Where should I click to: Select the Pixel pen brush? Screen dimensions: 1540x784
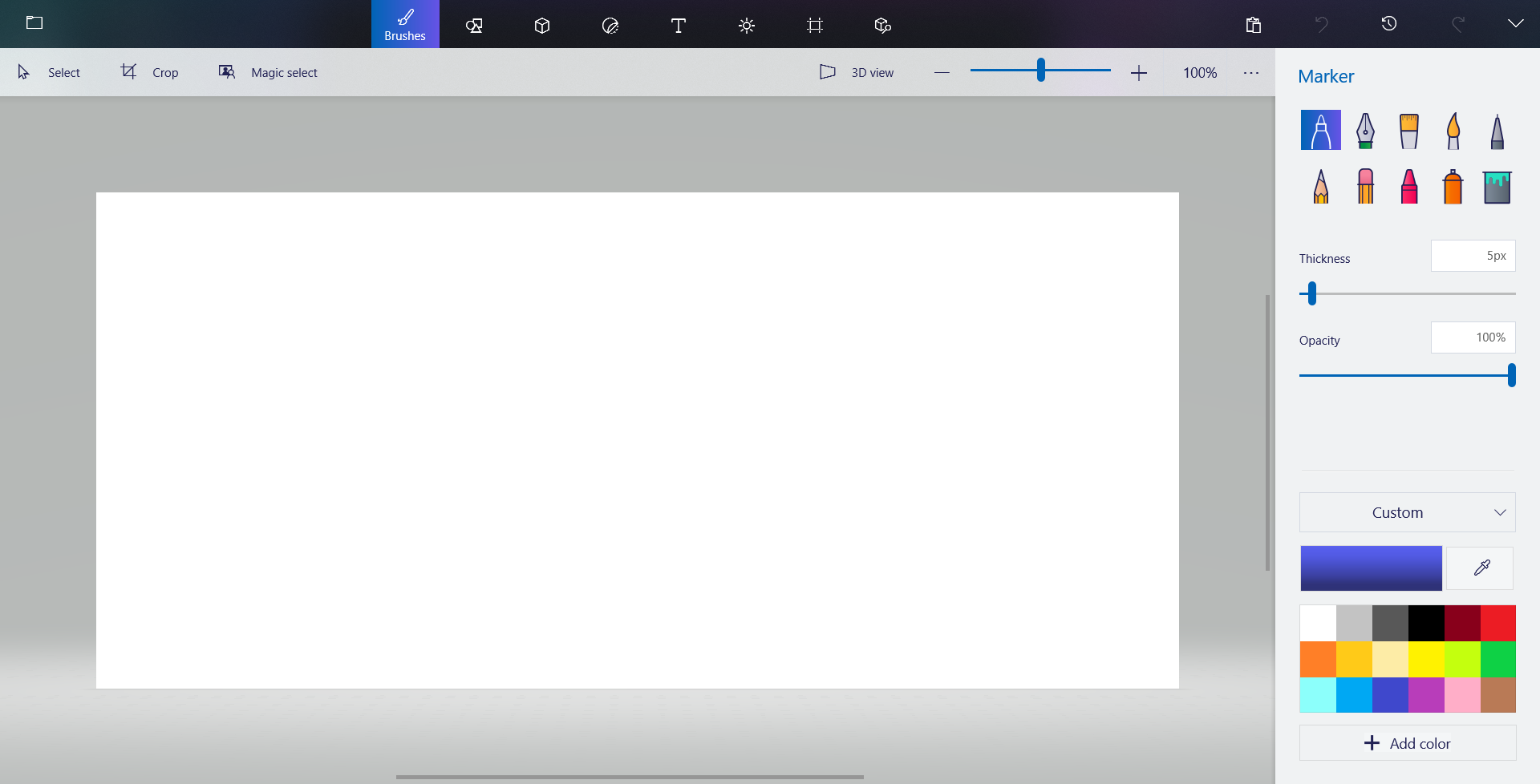pos(1497,131)
